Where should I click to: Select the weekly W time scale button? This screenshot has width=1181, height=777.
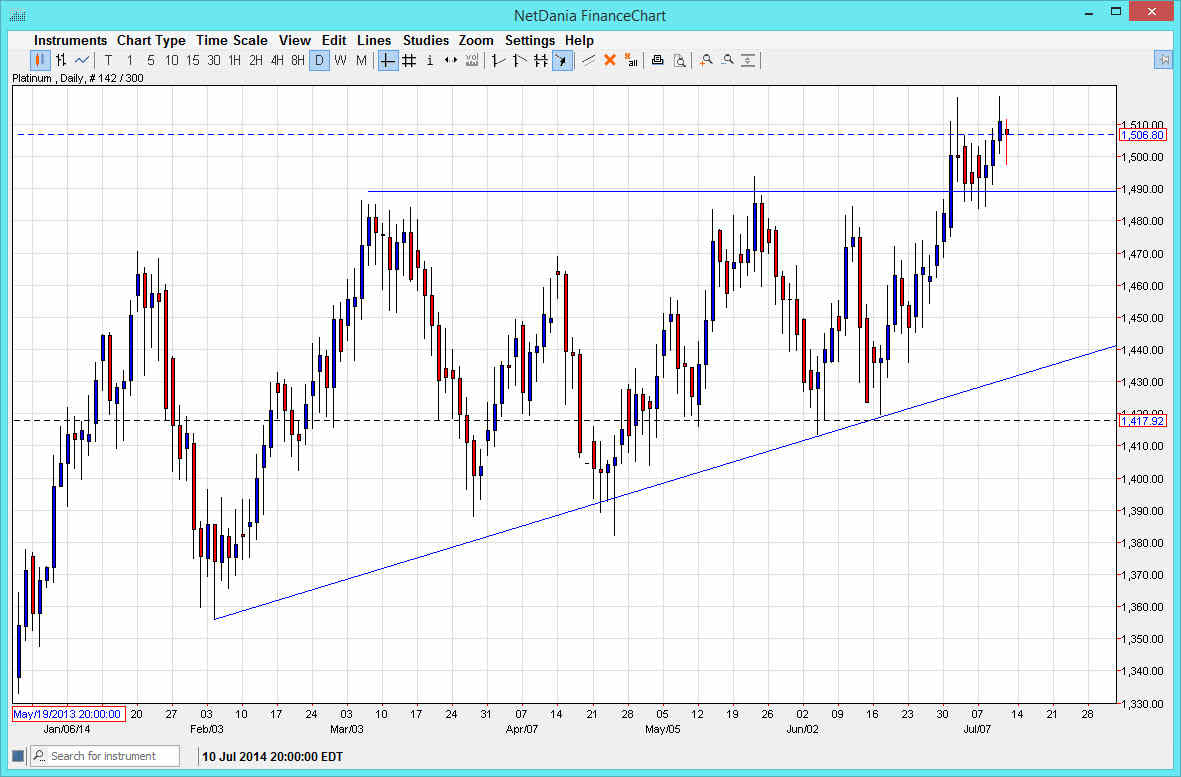340,61
